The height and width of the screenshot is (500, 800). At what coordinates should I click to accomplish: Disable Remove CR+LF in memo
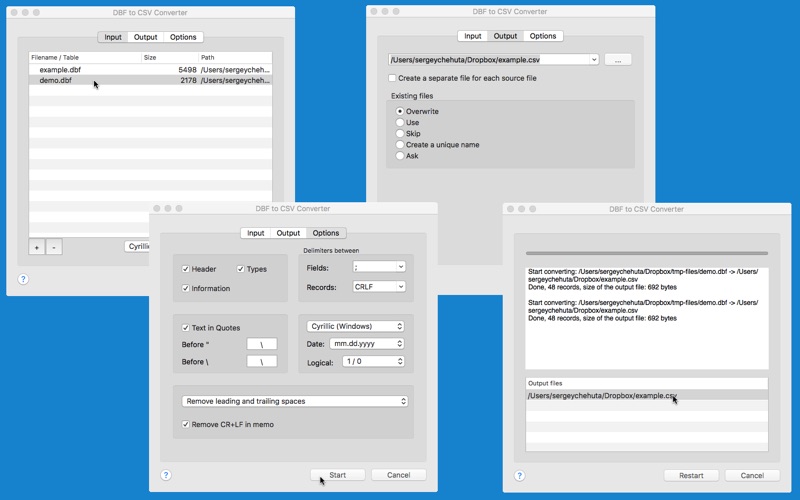tap(186, 424)
